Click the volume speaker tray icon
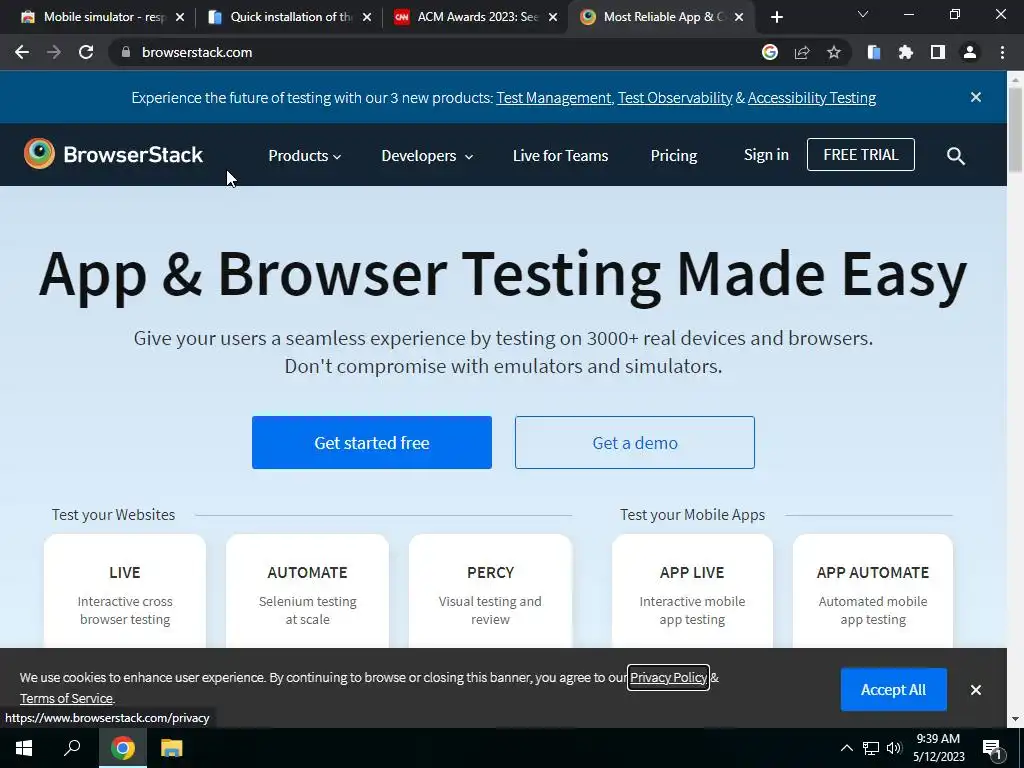Screen dimensions: 1024x768 coord(894,748)
